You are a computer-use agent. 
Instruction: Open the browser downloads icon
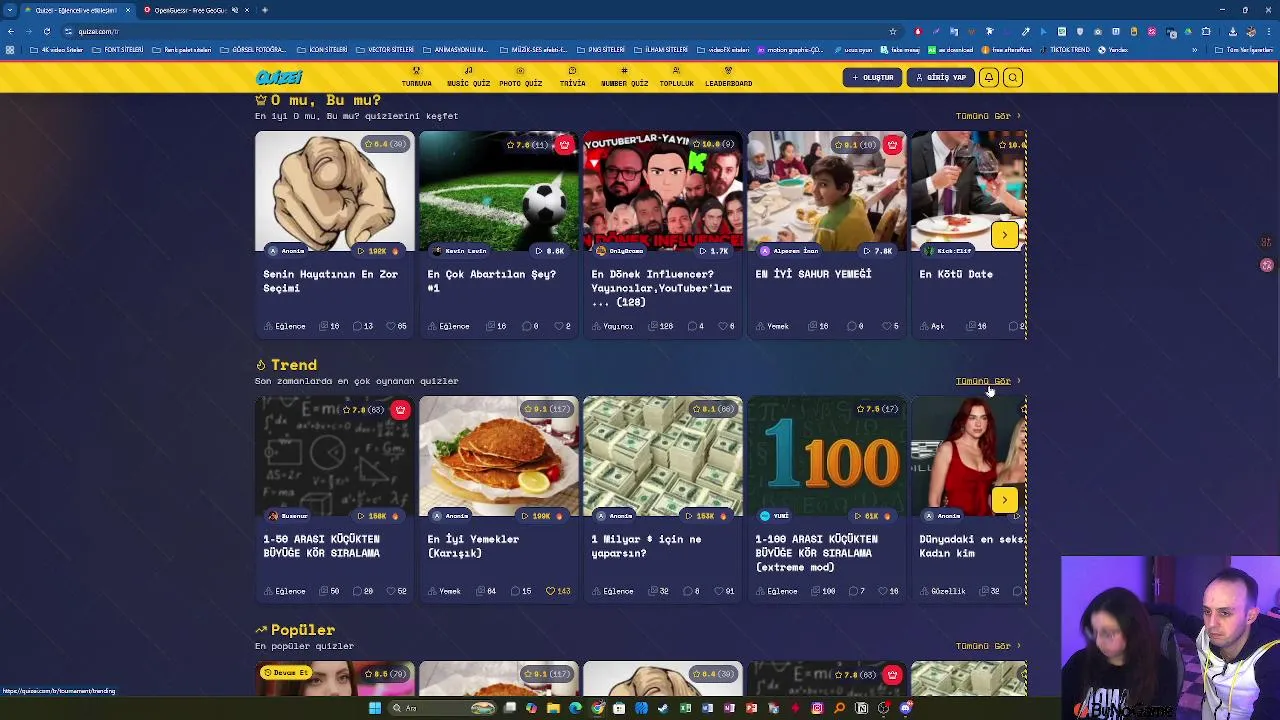pyautogui.click(x=1232, y=31)
